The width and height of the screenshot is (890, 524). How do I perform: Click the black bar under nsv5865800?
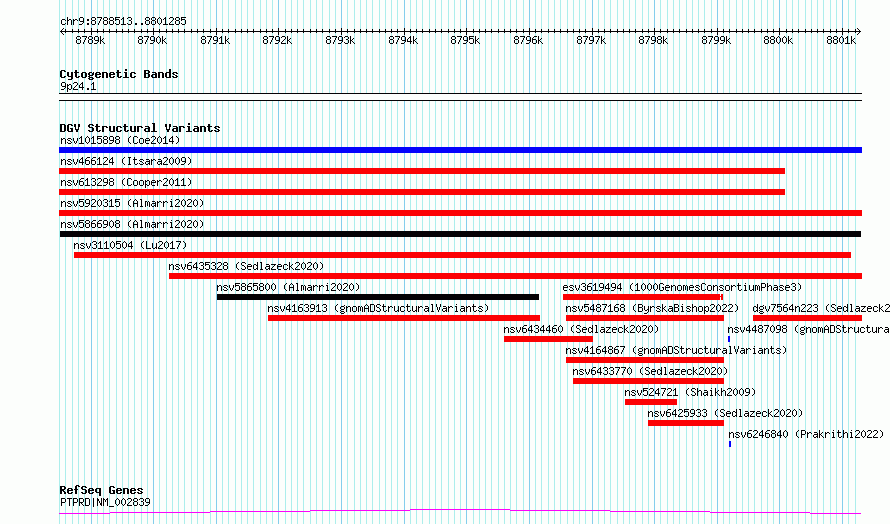(377, 297)
